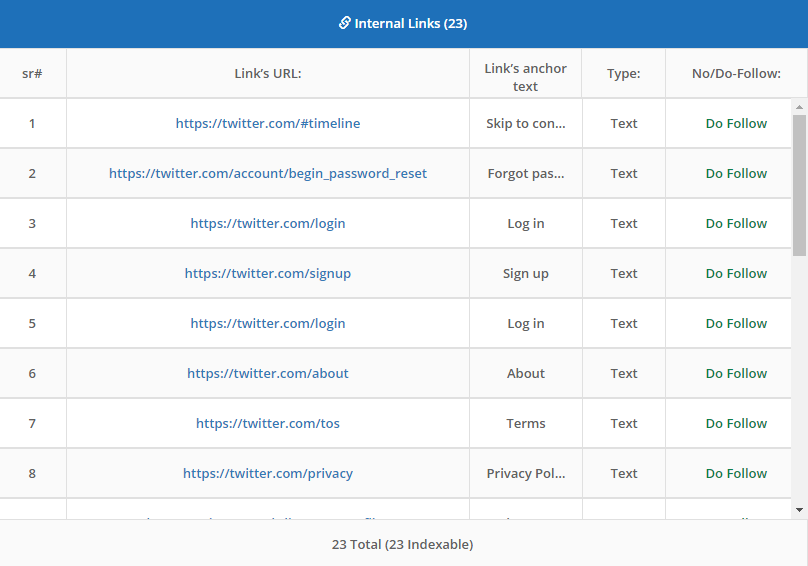
Task: Click the 'Text' type cell in row 6
Action: click(x=624, y=373)
